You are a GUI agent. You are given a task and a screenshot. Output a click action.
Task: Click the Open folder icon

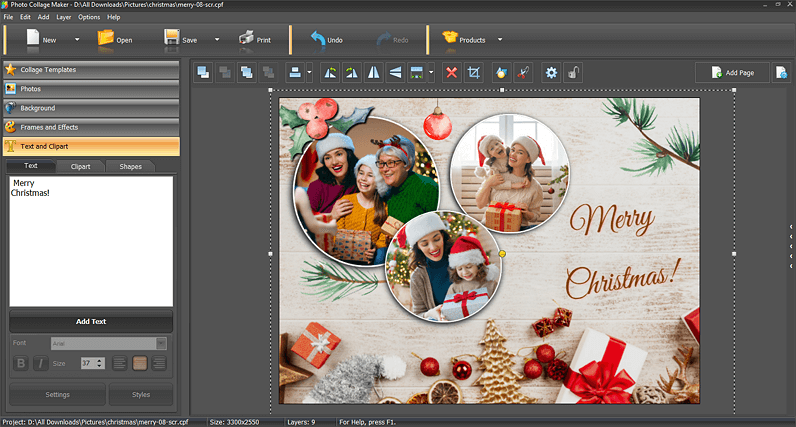[x=106, y=38]
